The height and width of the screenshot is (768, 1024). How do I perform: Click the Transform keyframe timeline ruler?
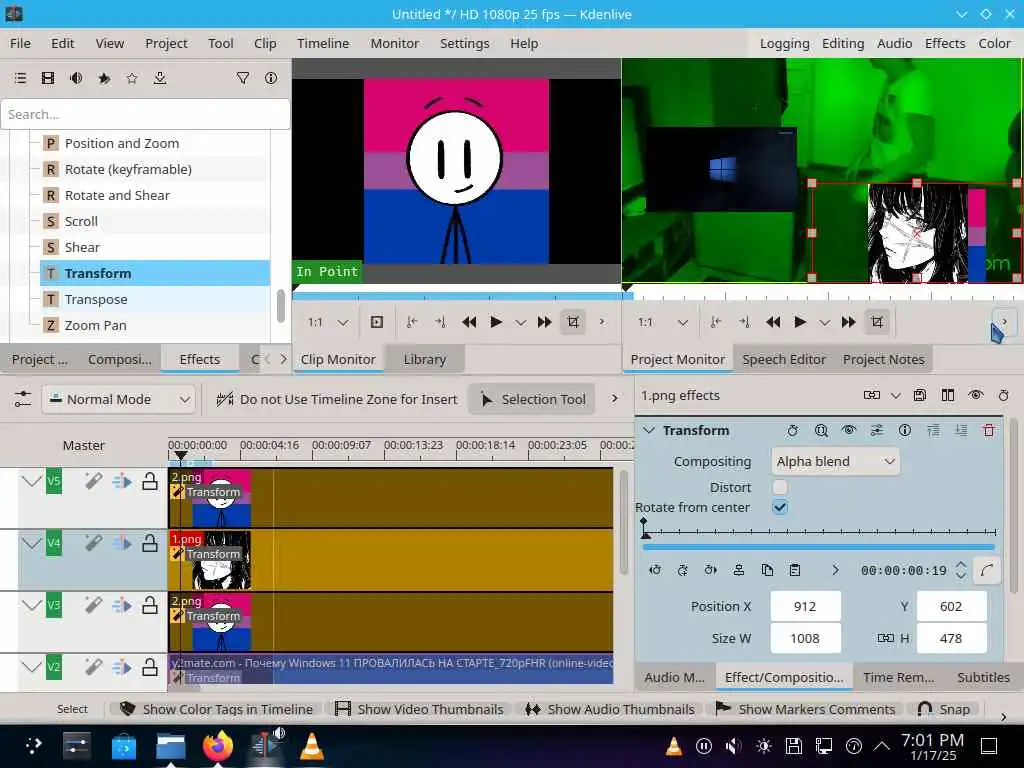pyautogui.click(x=819, y=530)
